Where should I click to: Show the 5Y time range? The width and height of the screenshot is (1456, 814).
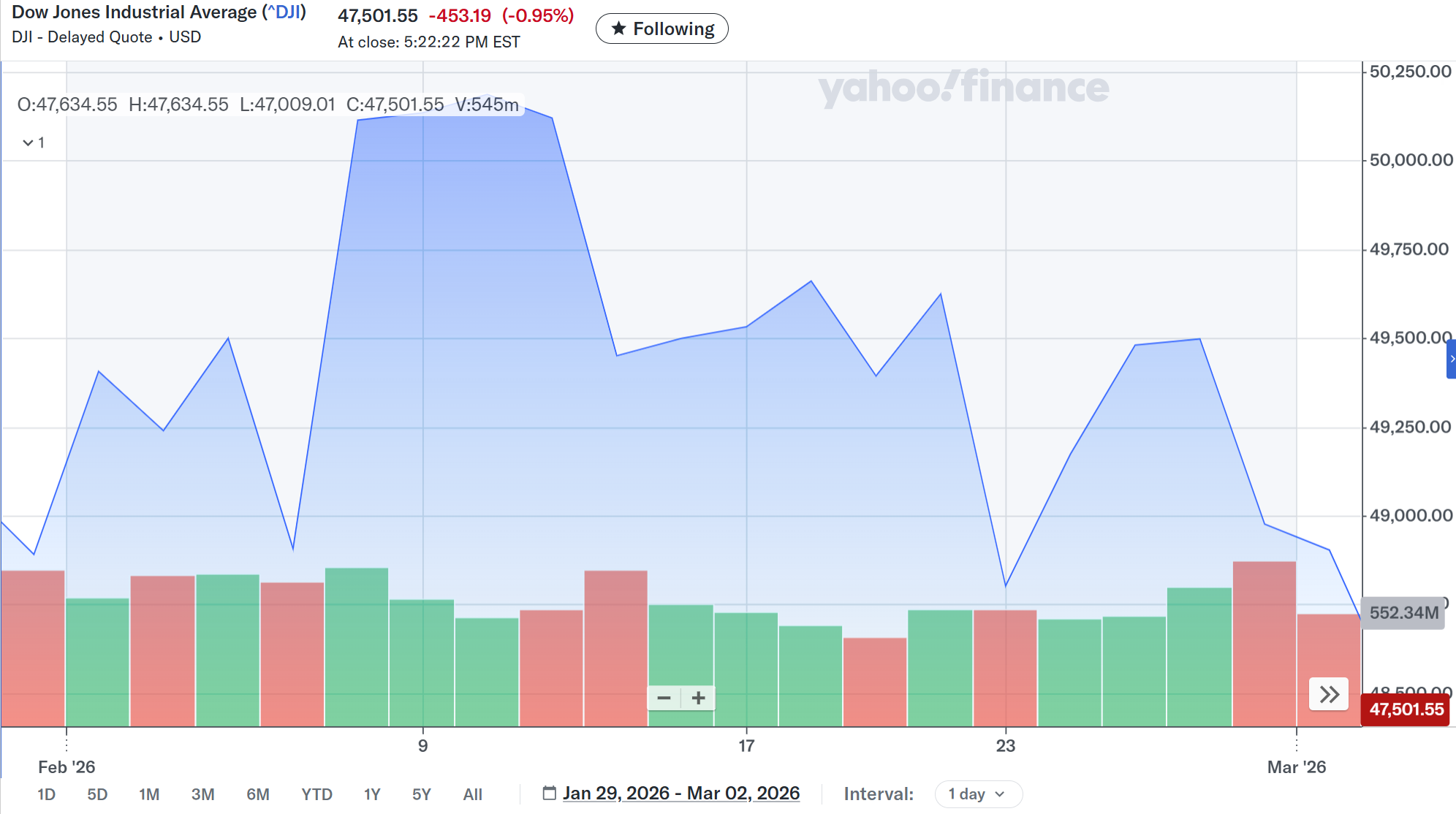click(x=421, y=794)
